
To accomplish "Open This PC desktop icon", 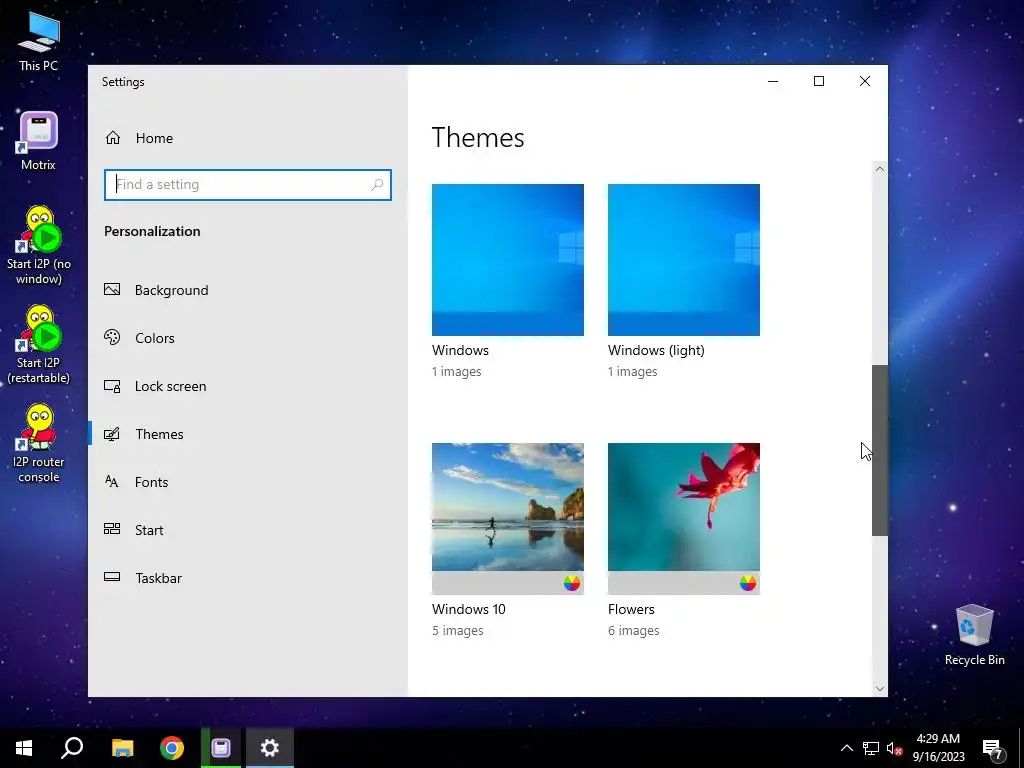I will pos(39,41).
